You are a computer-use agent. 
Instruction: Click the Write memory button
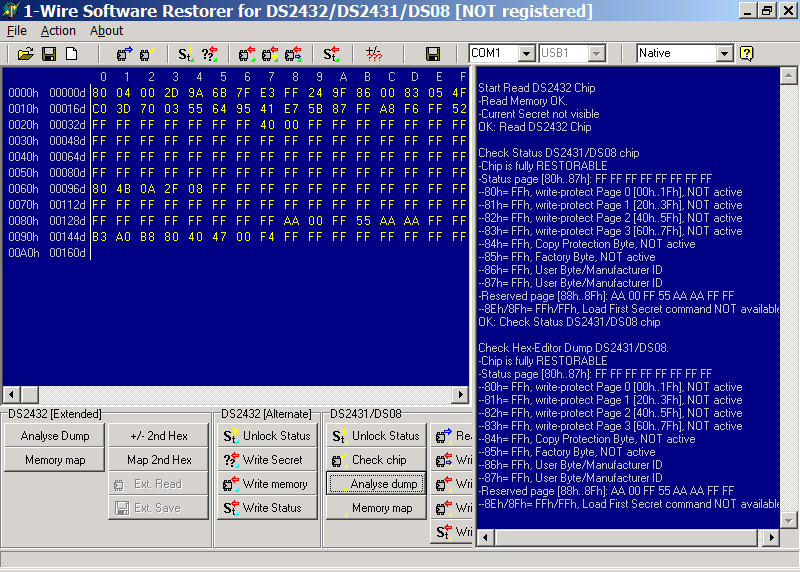coord(267,484)
